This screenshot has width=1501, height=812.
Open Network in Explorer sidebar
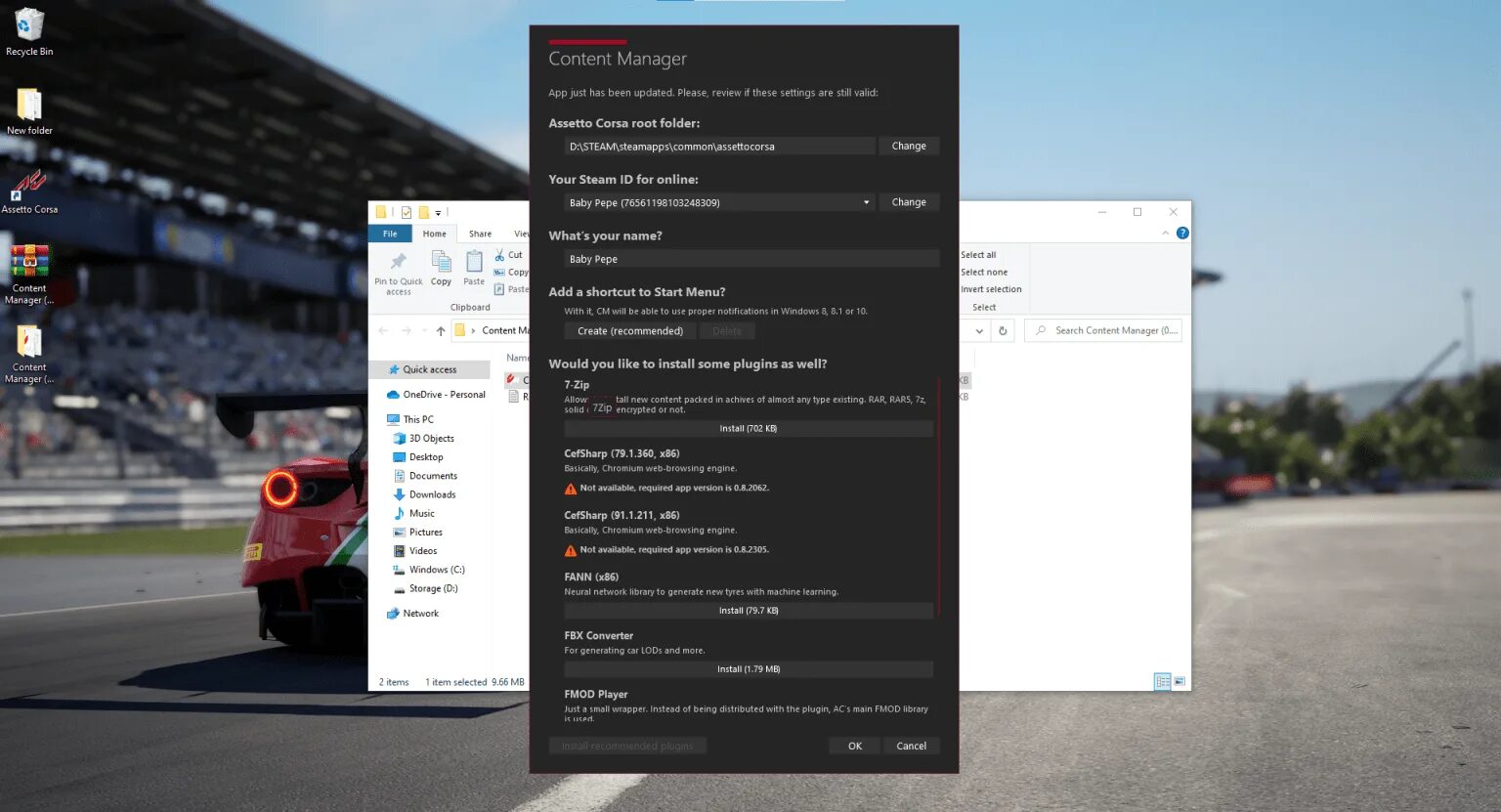413,614
